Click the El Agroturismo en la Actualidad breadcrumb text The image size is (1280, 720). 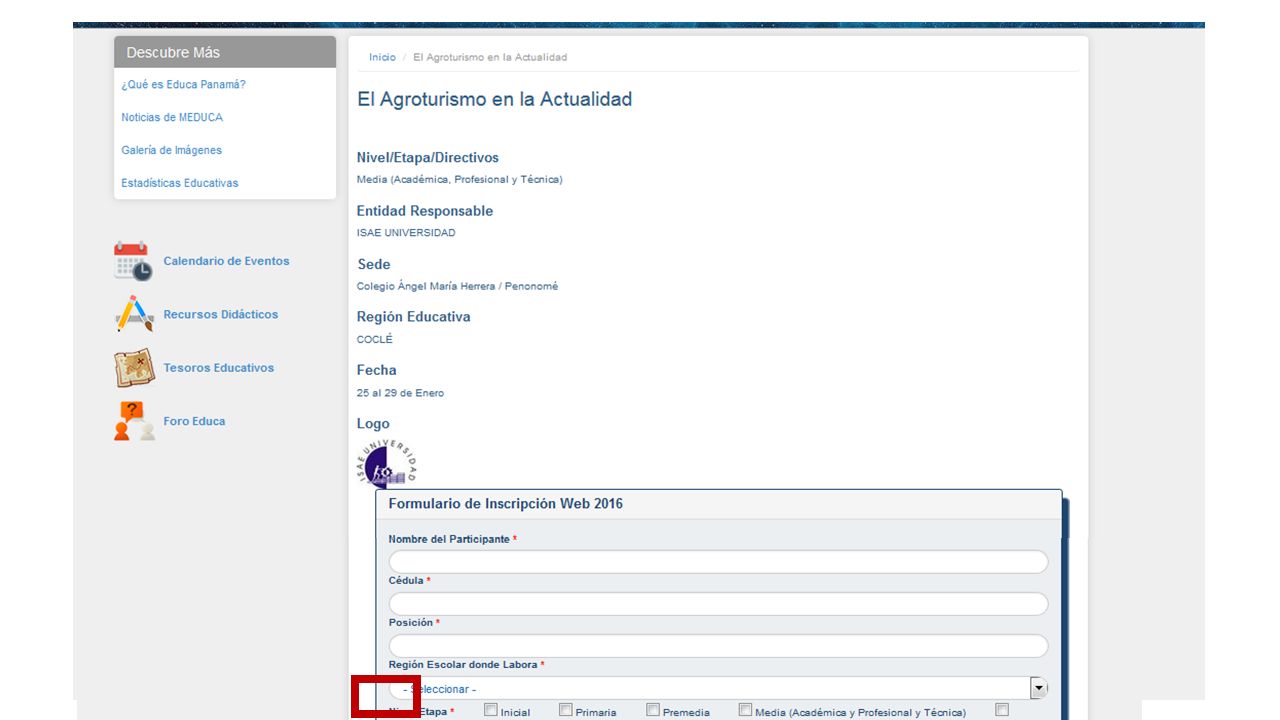click(x=490, y=57)
